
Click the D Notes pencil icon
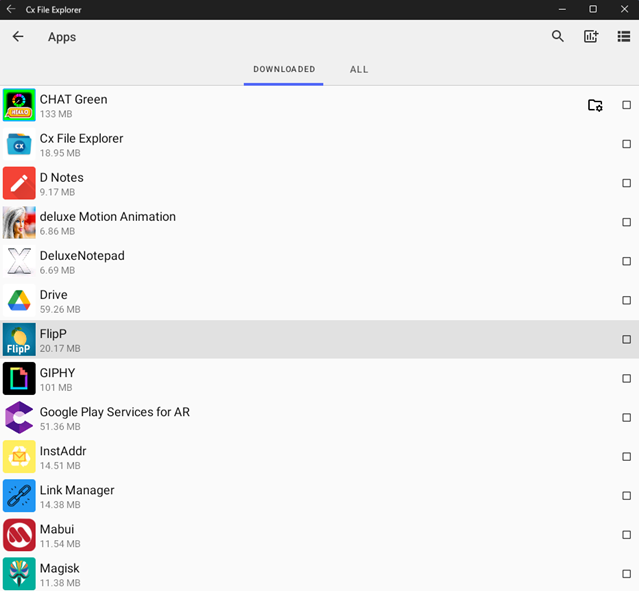click(x=19, y=184)
